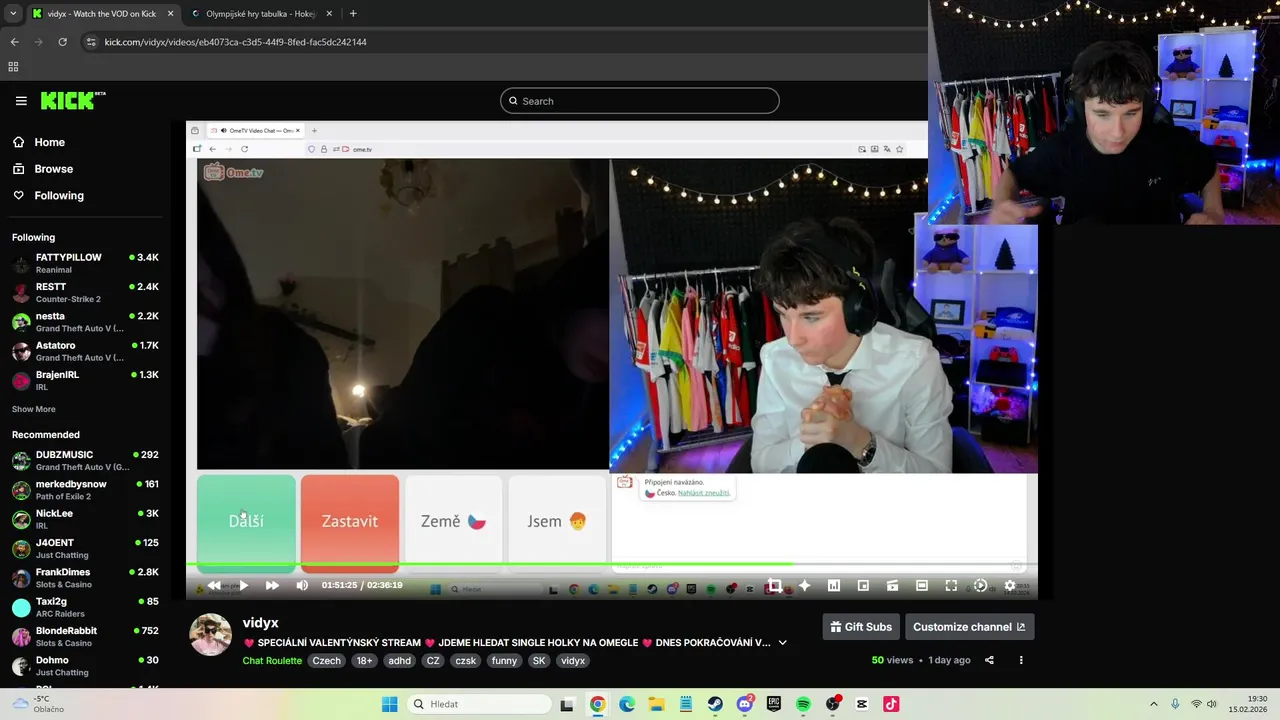1280x720 pixels.
Task: Click Customize channel button
Action: (x=969, y=627)
